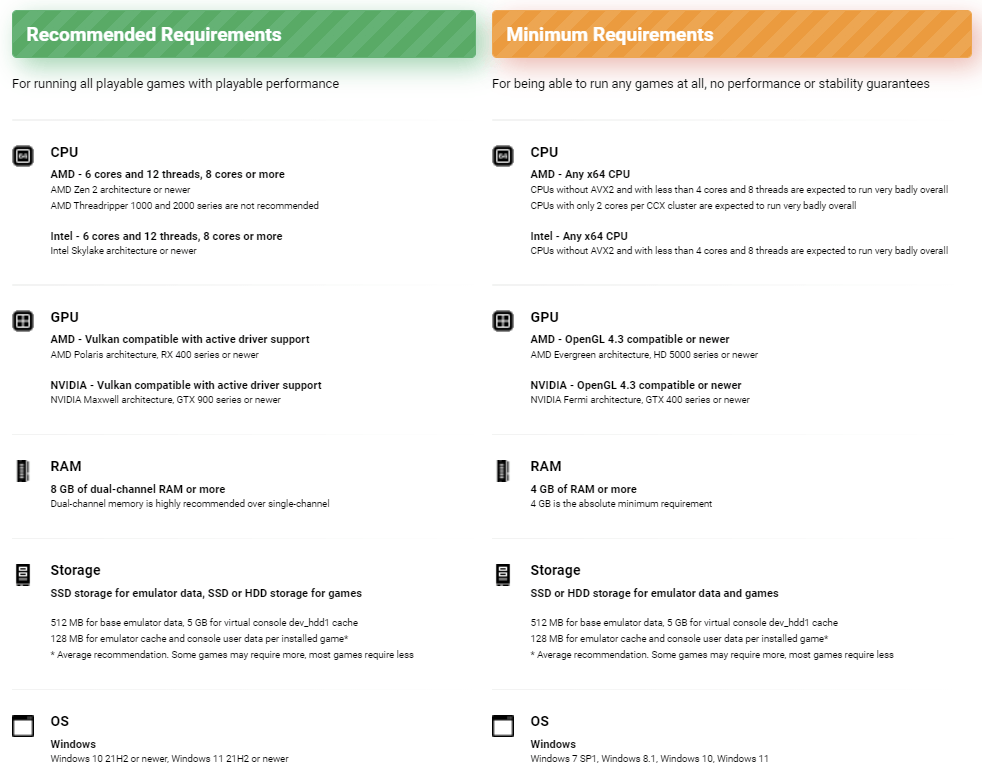
Task: Click the OS window icon under Recommended Requirements
Action: click(x=22, y=725)
